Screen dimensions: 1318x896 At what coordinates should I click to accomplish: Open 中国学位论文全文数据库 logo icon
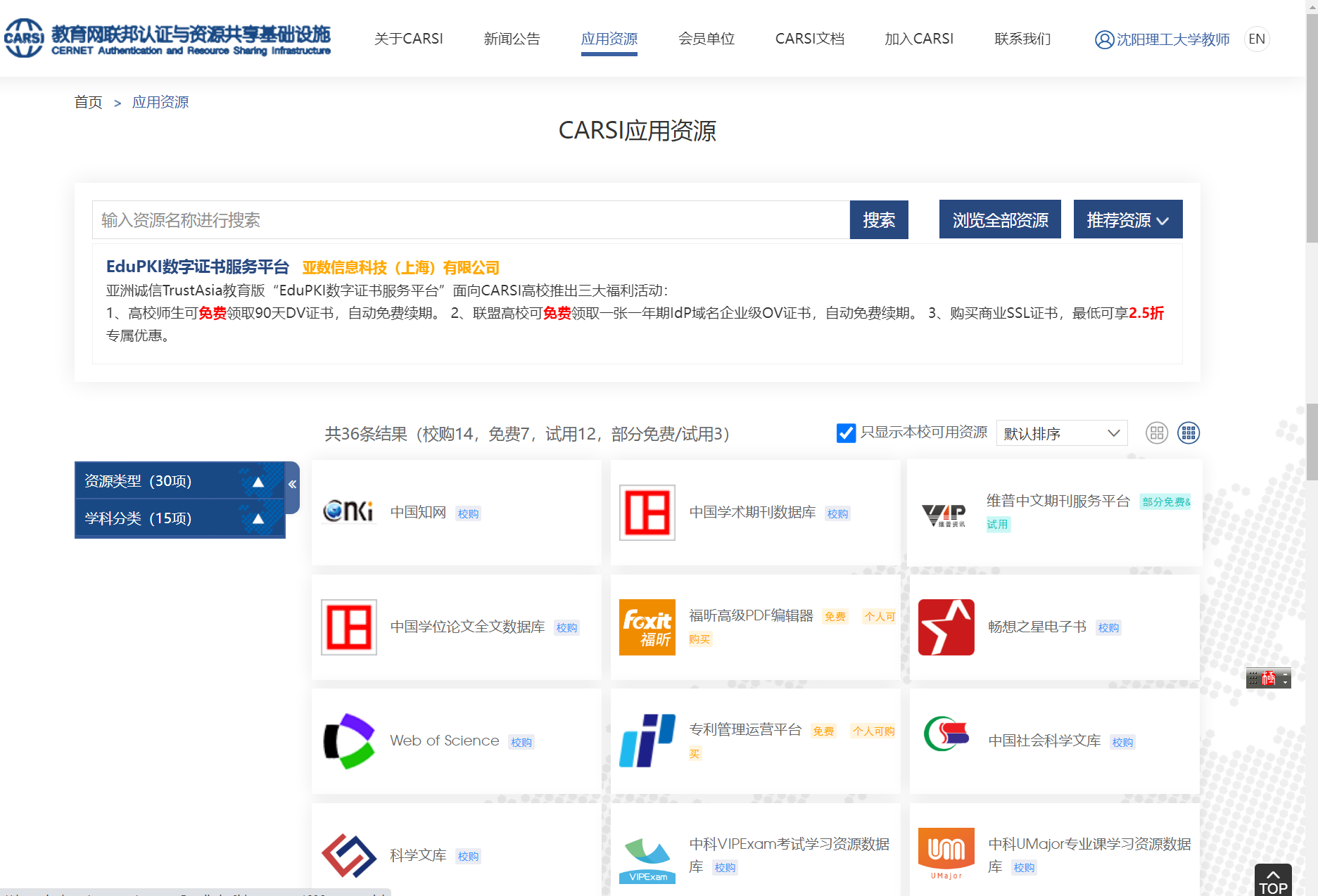pos(349,627)
